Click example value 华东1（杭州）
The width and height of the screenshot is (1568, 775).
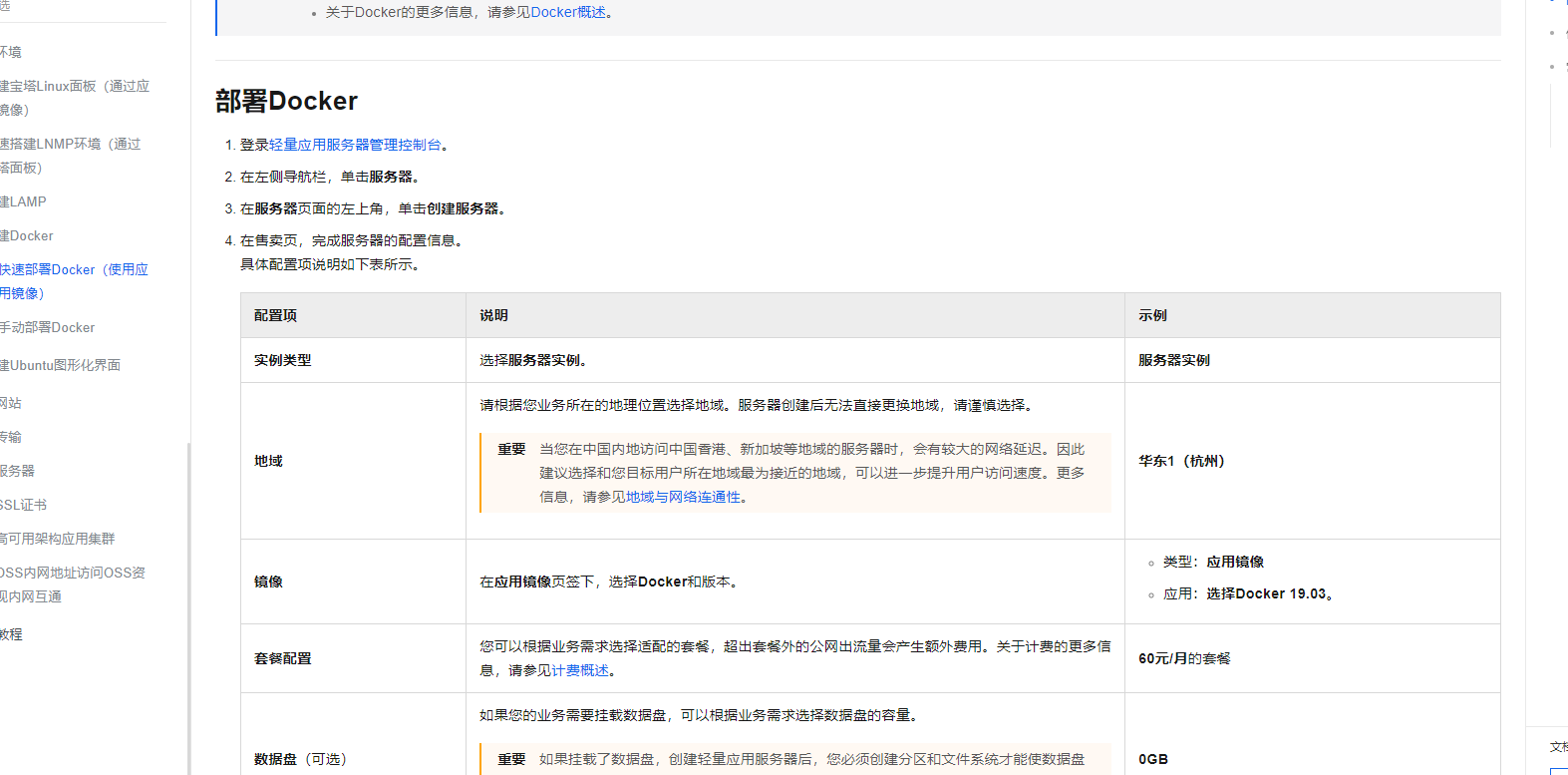click(1184, 461)
